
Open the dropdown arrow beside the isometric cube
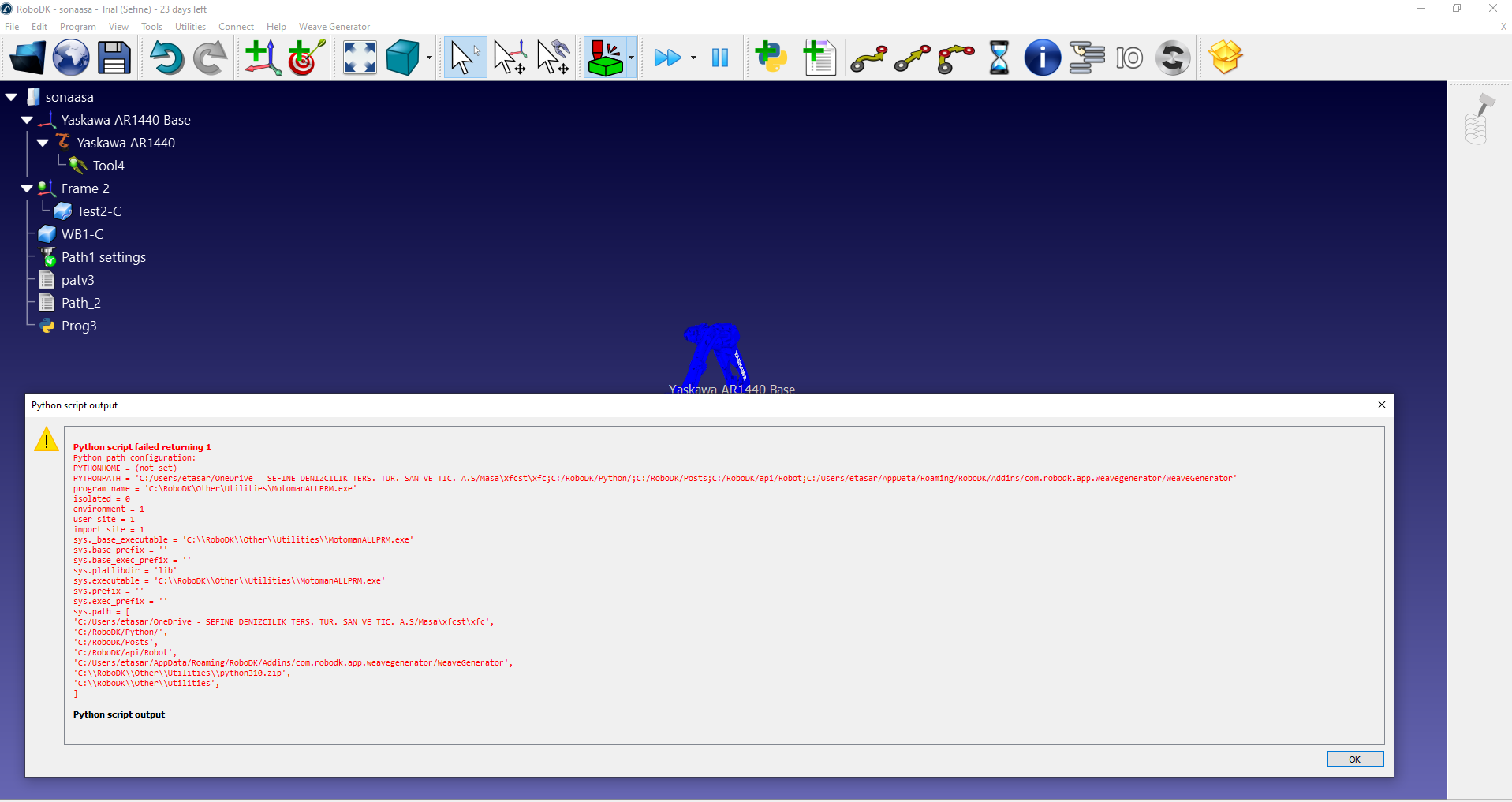[x=429, y=58]
